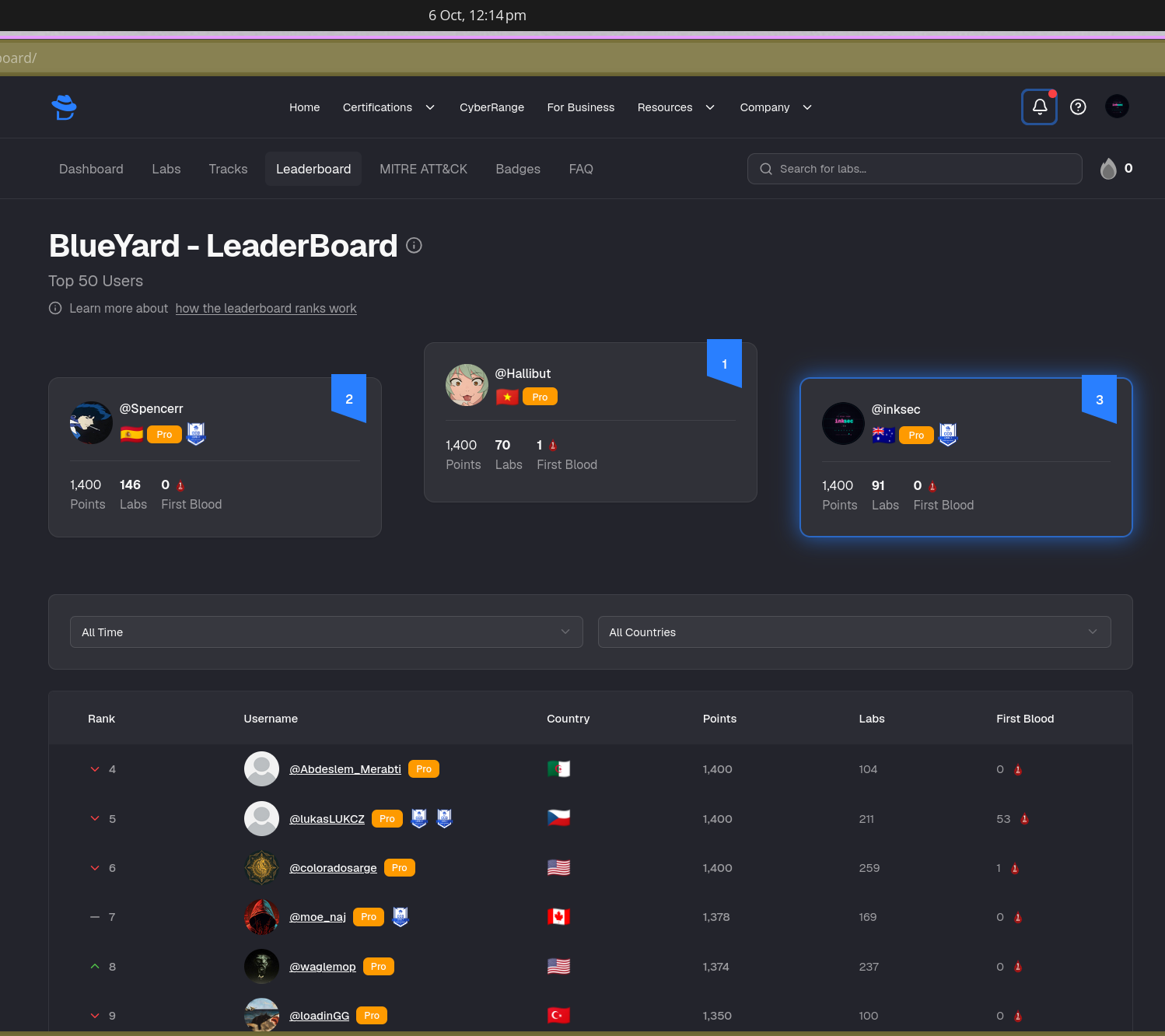This screenshot has width=1165, height=1036.
Task: Click Hallibut's avatar image
Action: (467, 385)
